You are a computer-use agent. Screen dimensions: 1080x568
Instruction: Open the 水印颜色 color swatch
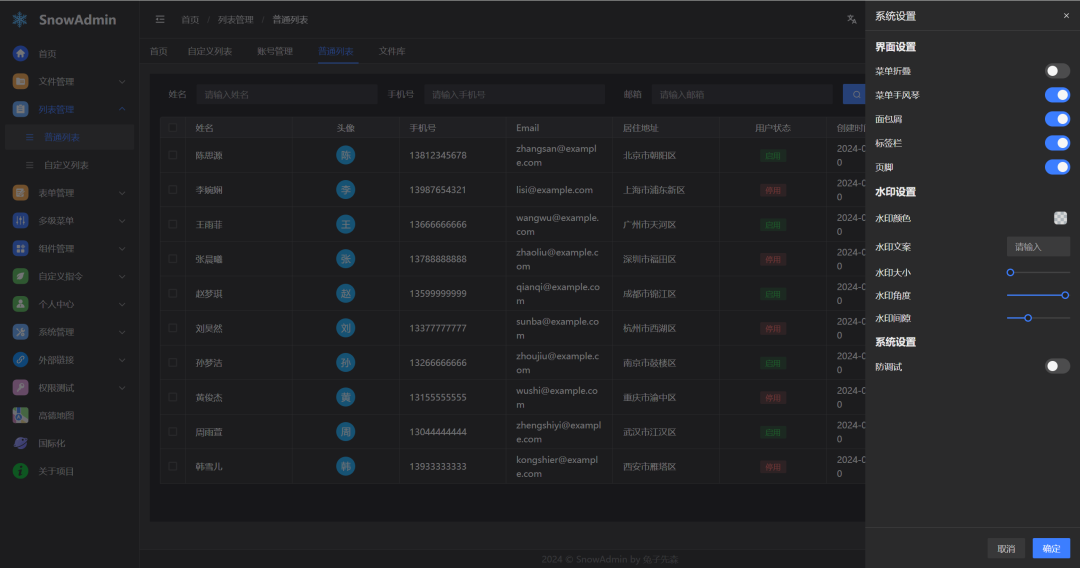click(x=1060, y=218)
